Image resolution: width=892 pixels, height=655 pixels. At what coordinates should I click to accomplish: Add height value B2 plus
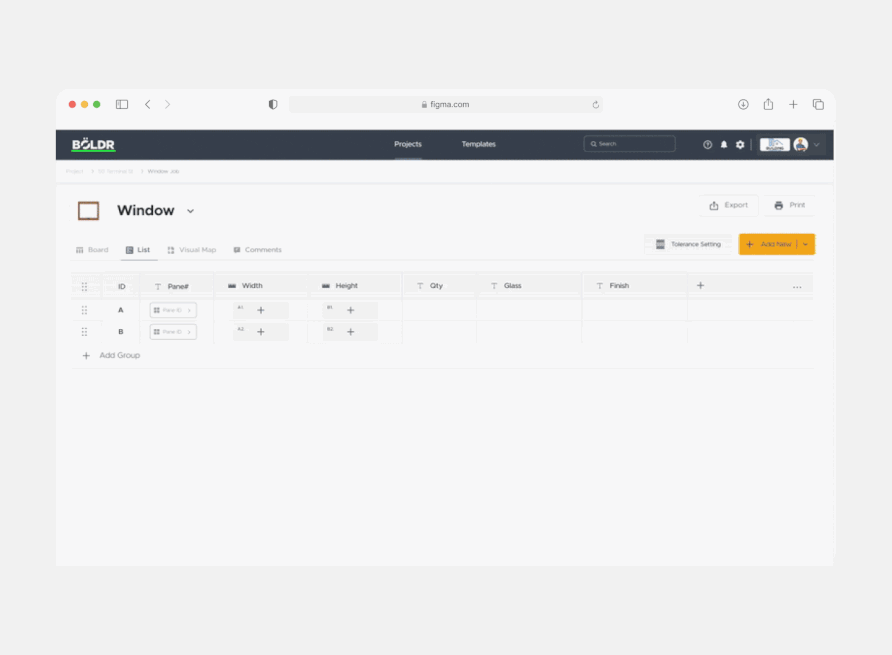pyautogui.click(x=350, y=332)
